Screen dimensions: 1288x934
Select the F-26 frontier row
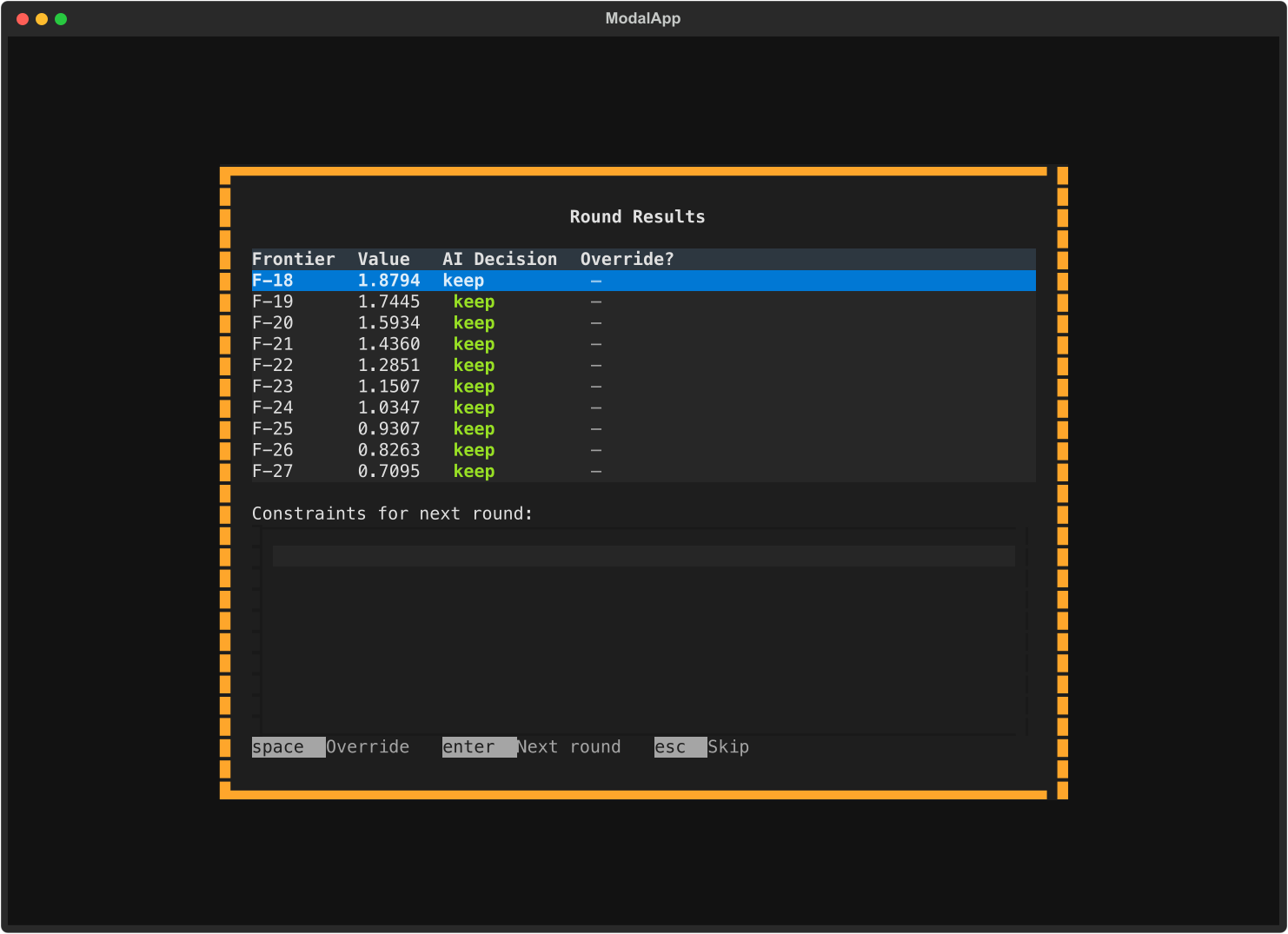tap(643, 450)
